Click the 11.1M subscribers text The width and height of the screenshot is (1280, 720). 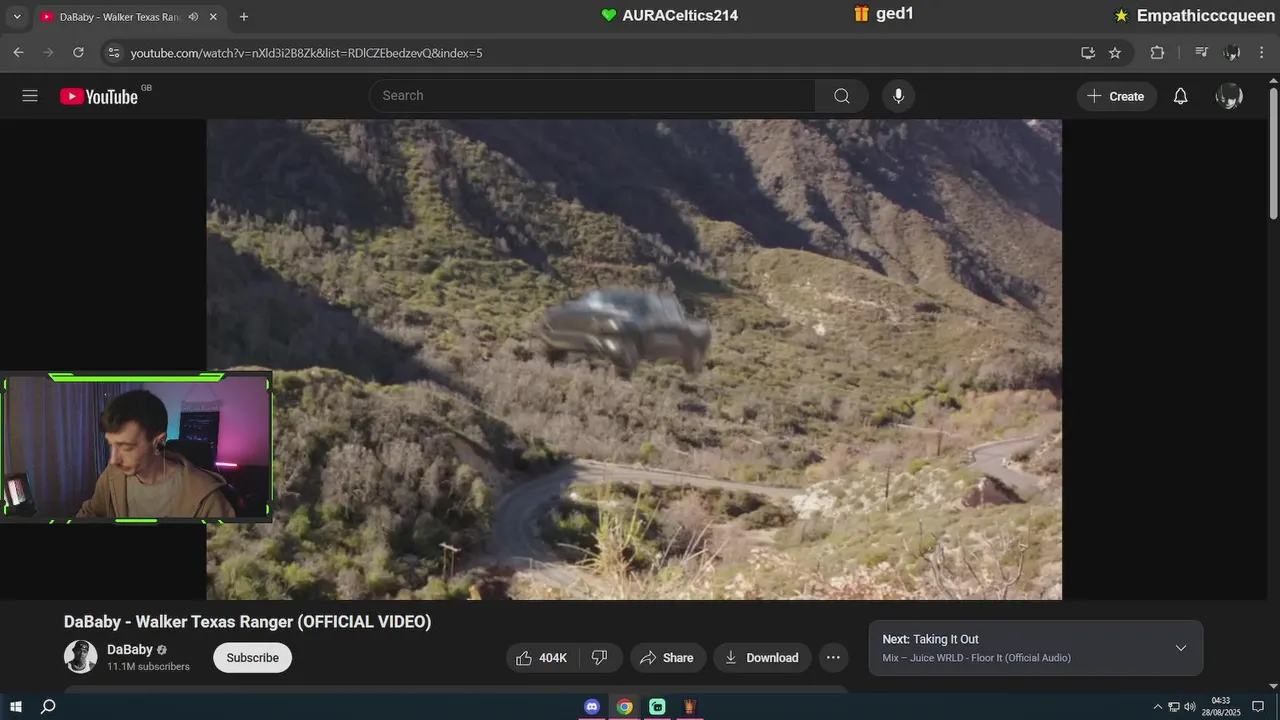pos(148,667)
